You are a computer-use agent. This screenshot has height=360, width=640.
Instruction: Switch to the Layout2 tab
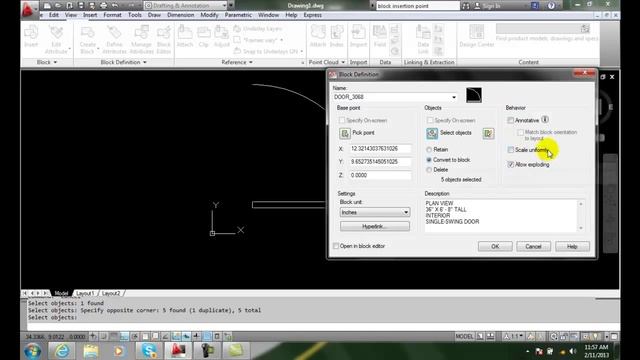pyautogui.click(x=111, y=293)
